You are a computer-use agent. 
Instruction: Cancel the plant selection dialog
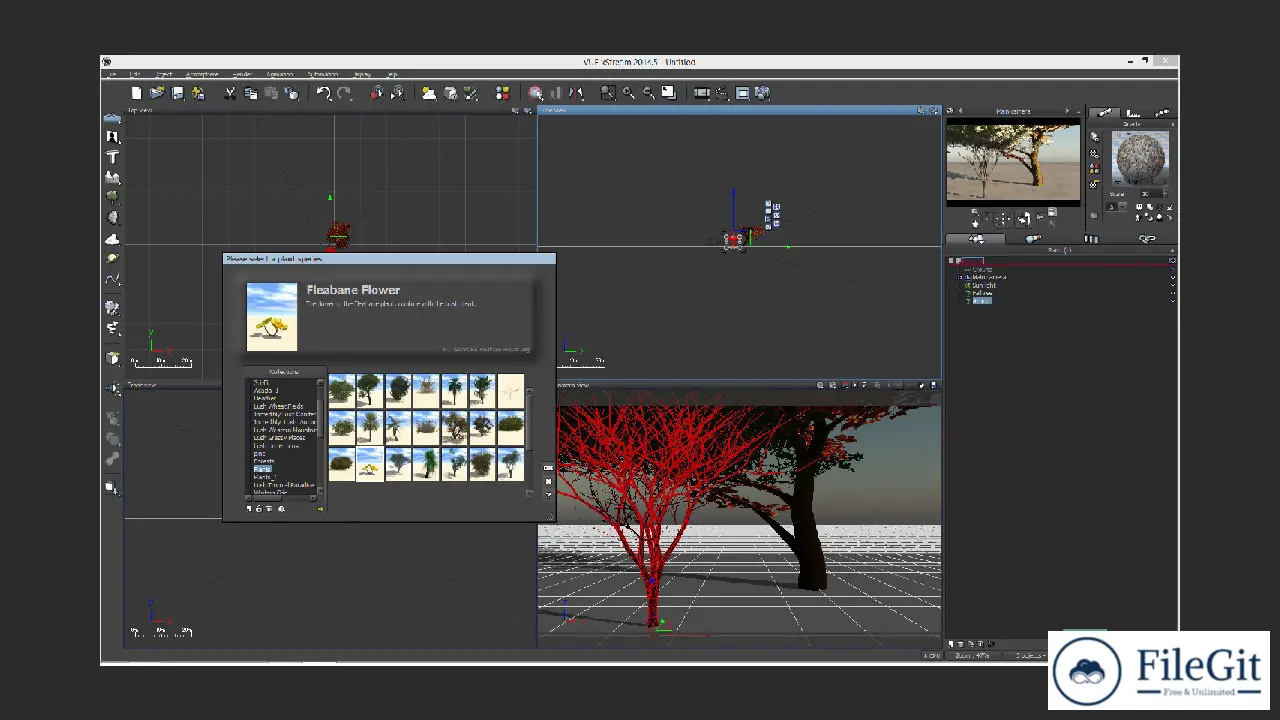(x=548, y=481)
